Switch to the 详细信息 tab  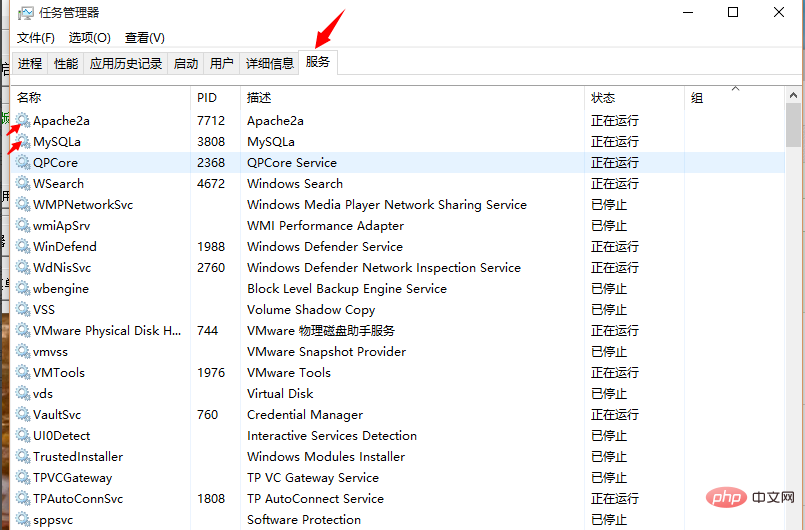(x=270, y=63)
